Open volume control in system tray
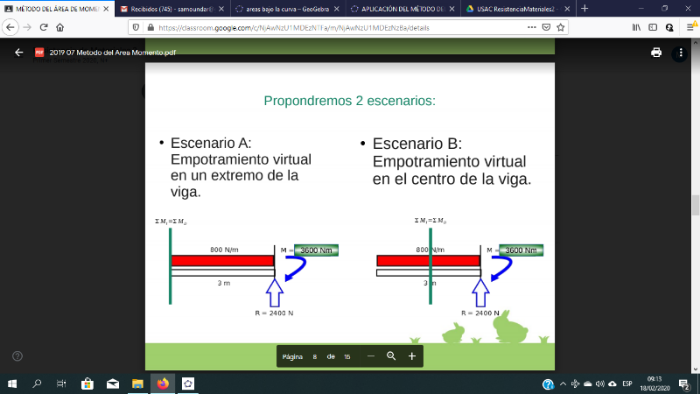700x394 pixels. click(x=600, y=384)
